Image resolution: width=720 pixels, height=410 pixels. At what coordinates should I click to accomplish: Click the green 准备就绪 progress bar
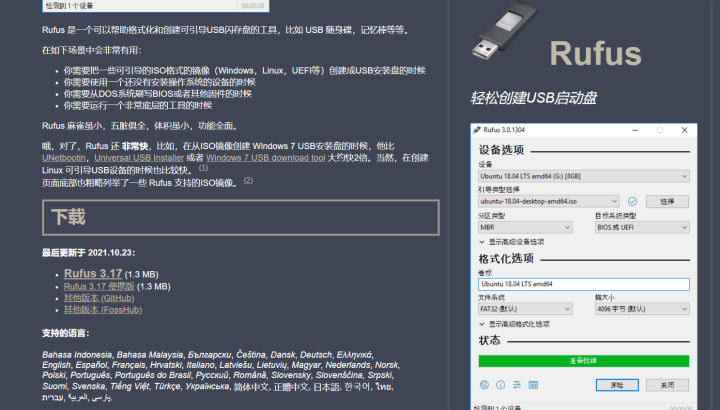coord(584,361)
